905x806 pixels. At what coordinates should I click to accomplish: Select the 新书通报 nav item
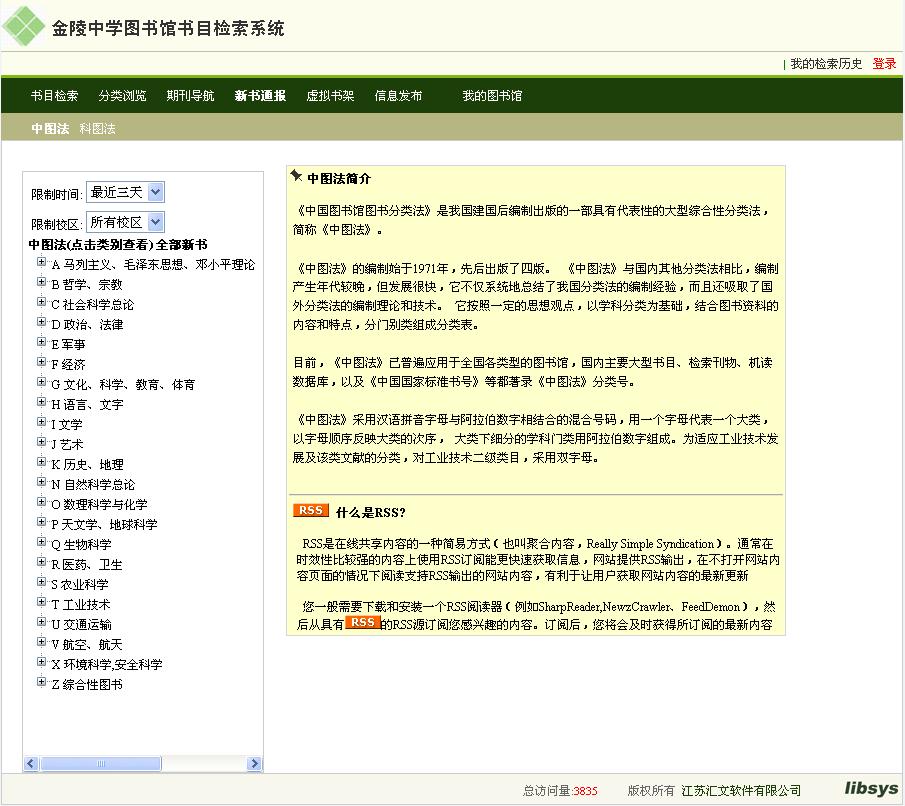[260, 96]
